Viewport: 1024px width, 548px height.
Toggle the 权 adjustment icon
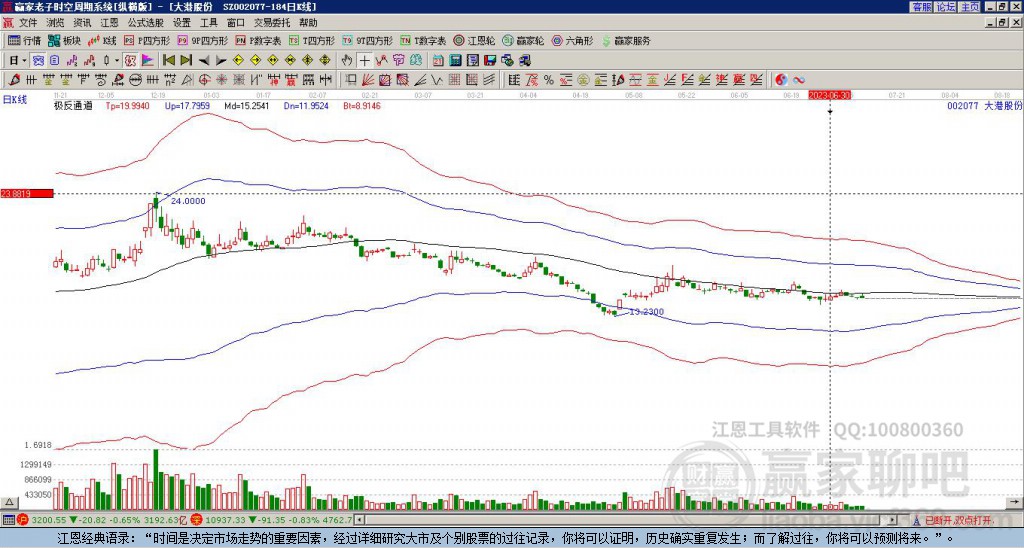click(130, 61)
